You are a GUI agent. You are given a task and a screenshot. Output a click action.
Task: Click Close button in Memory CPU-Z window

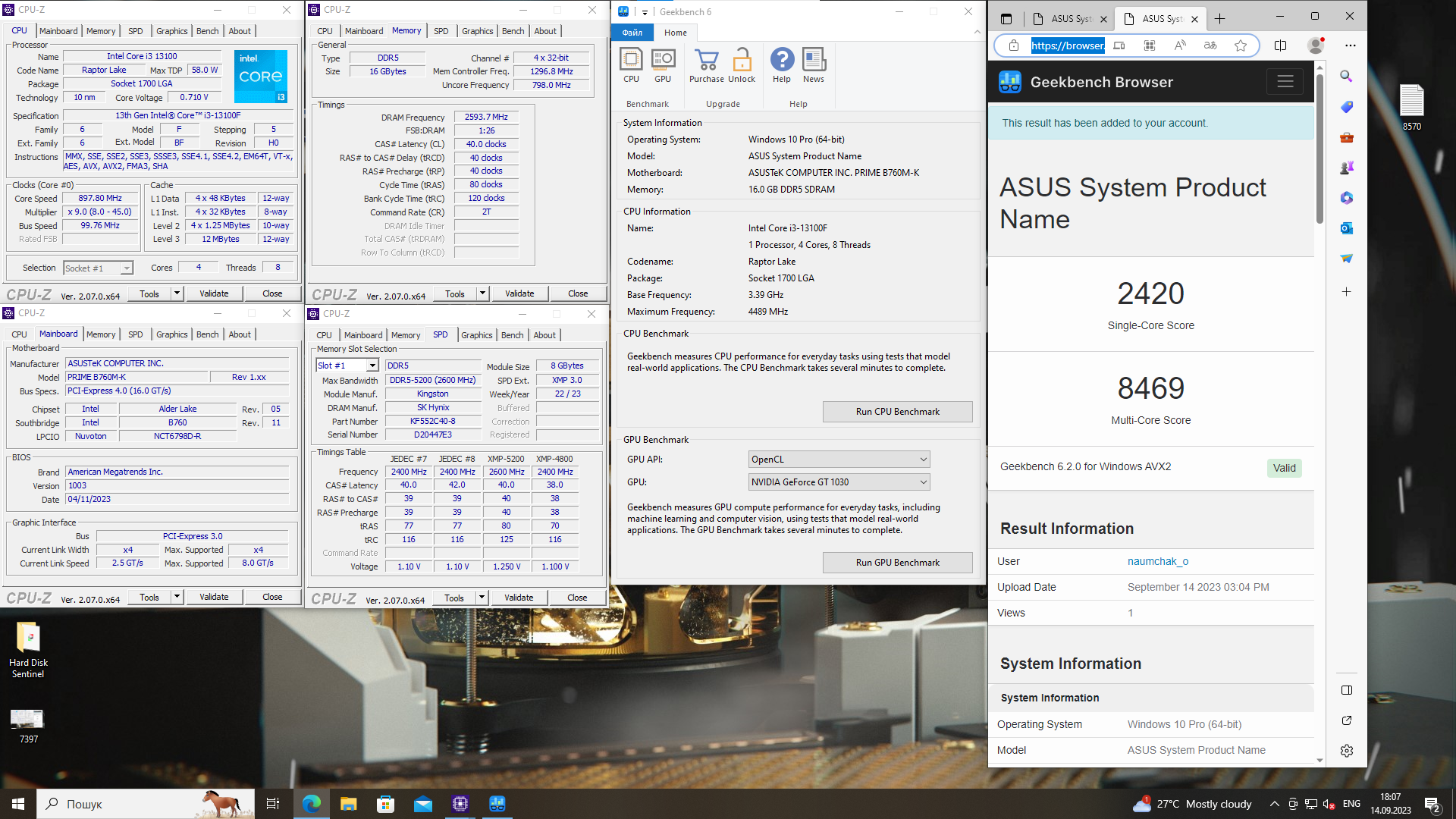577,293
